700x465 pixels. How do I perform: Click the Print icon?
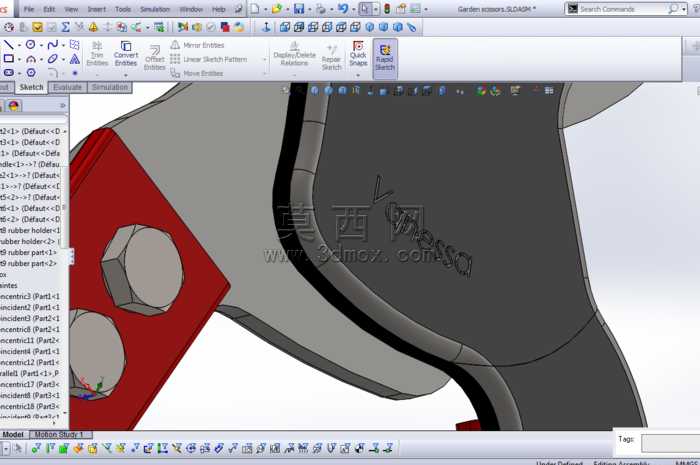coord(321,8)
